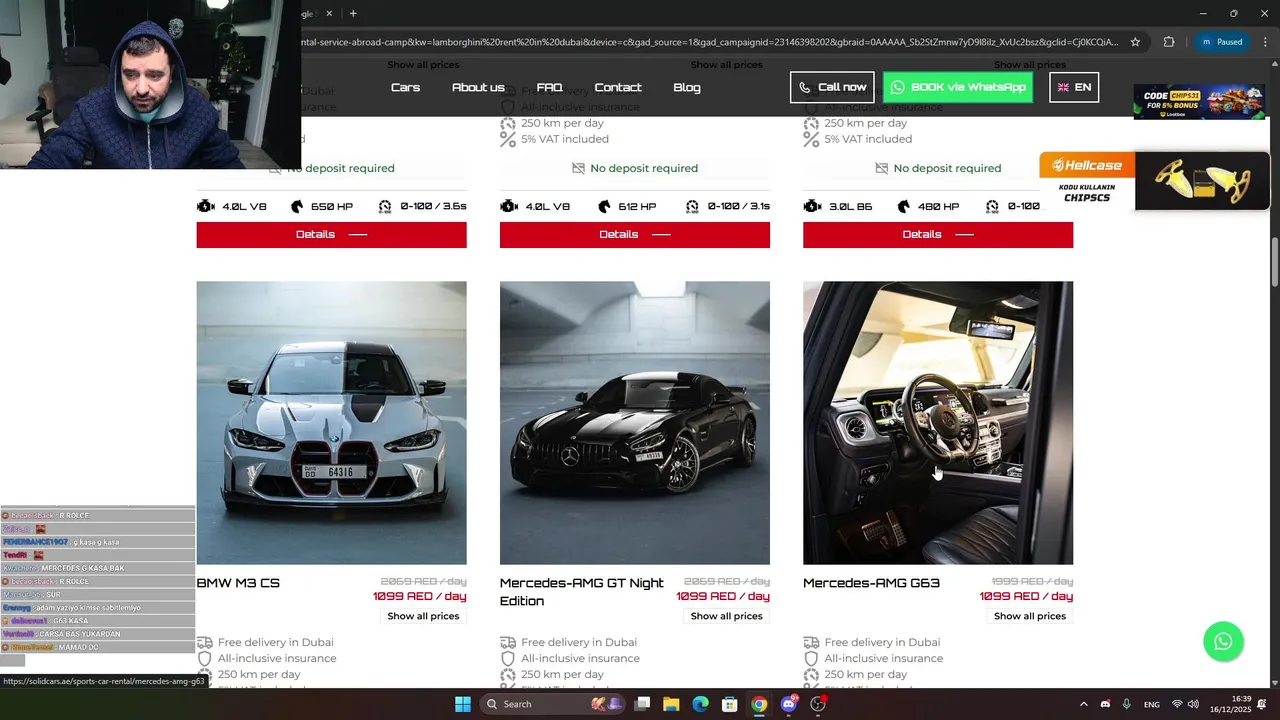
Task: Open the Chrome three-dot menu
Action: click(1264, 42)
